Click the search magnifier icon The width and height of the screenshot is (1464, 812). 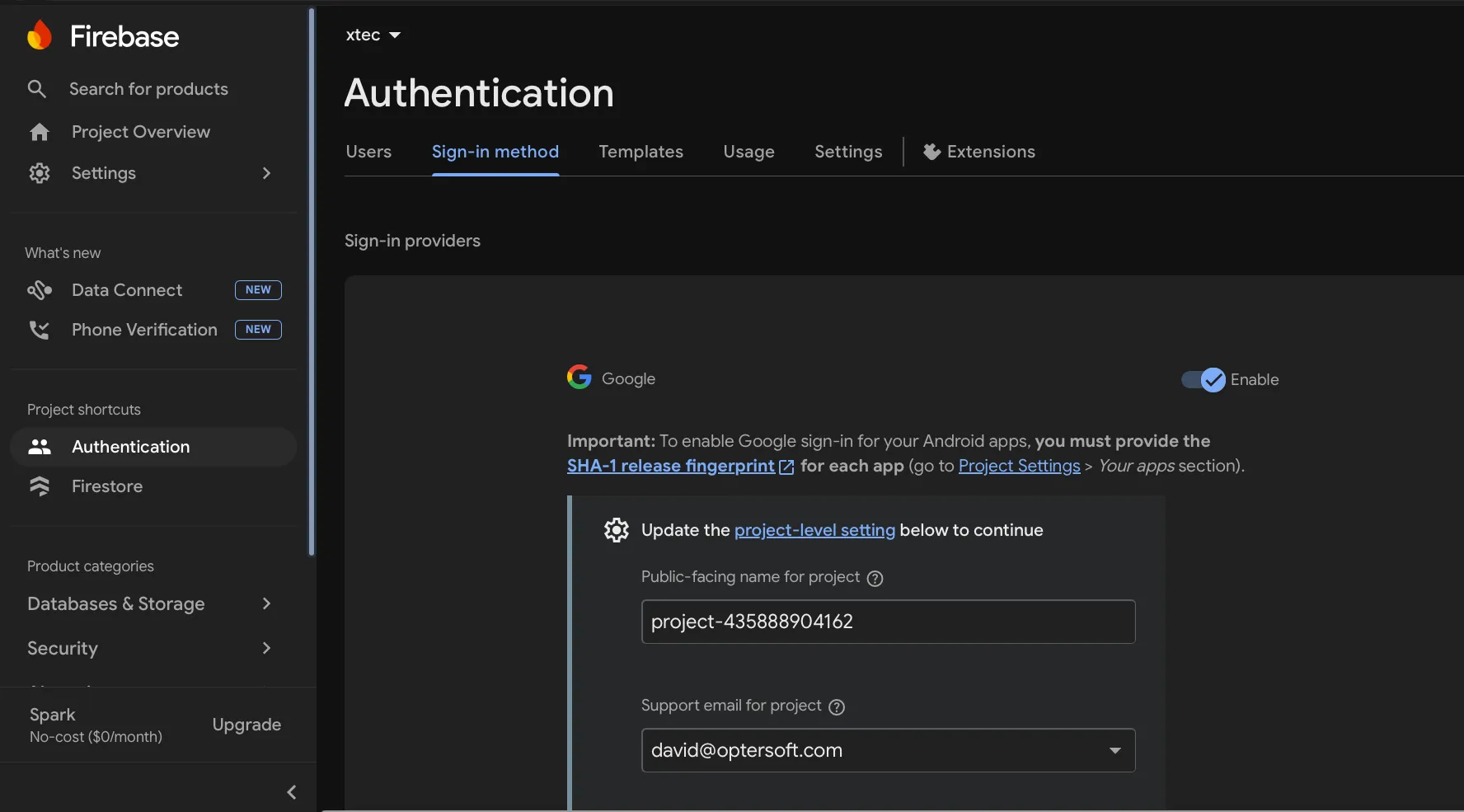37,89
